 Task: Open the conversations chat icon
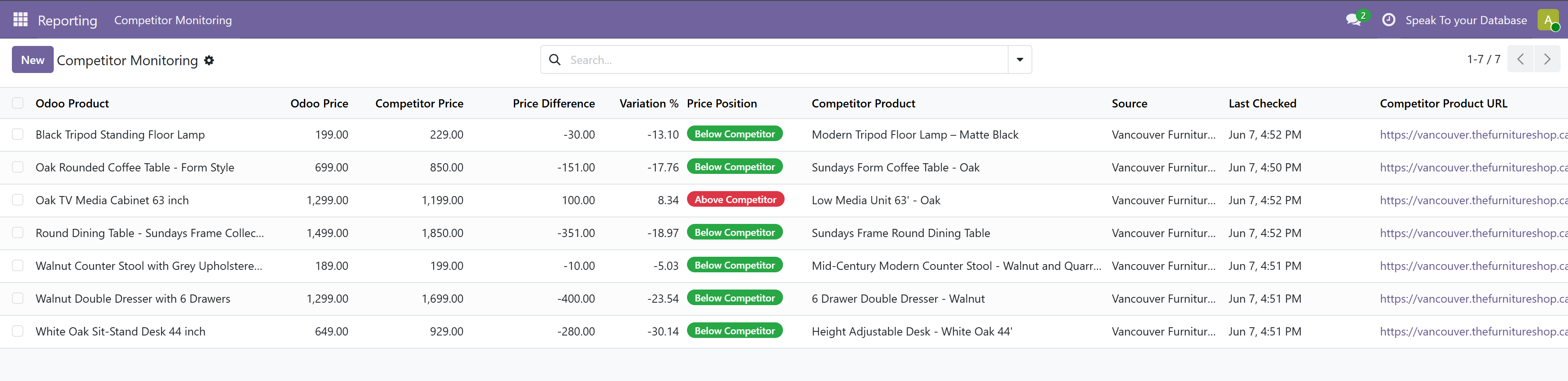pyautogui.click(x=1354, y=19)
